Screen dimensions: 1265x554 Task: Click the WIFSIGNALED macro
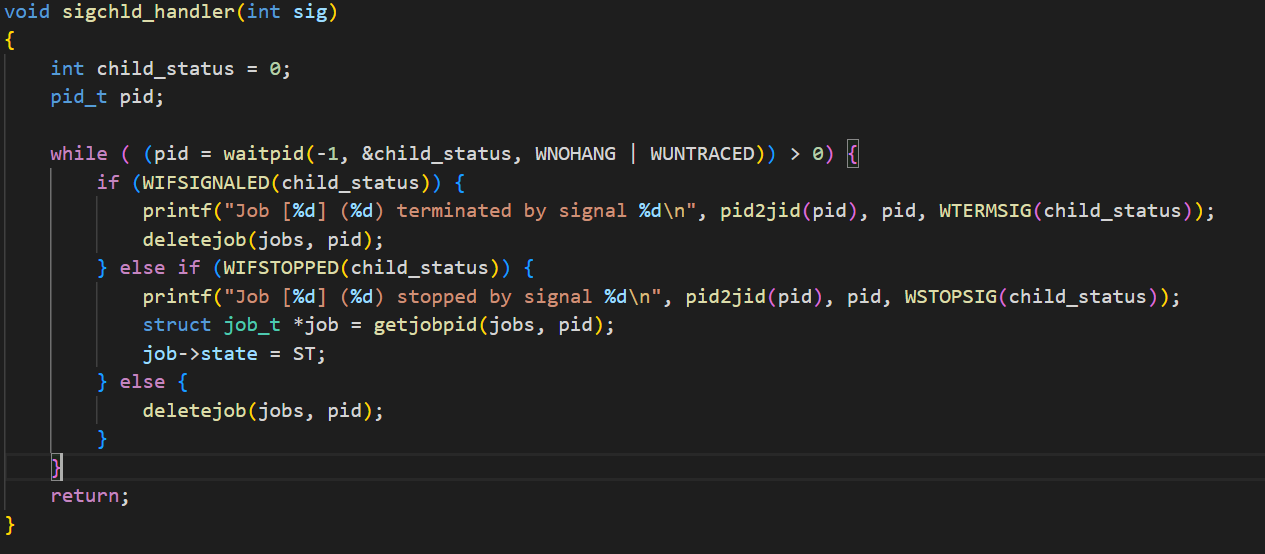tap(206, 183)
